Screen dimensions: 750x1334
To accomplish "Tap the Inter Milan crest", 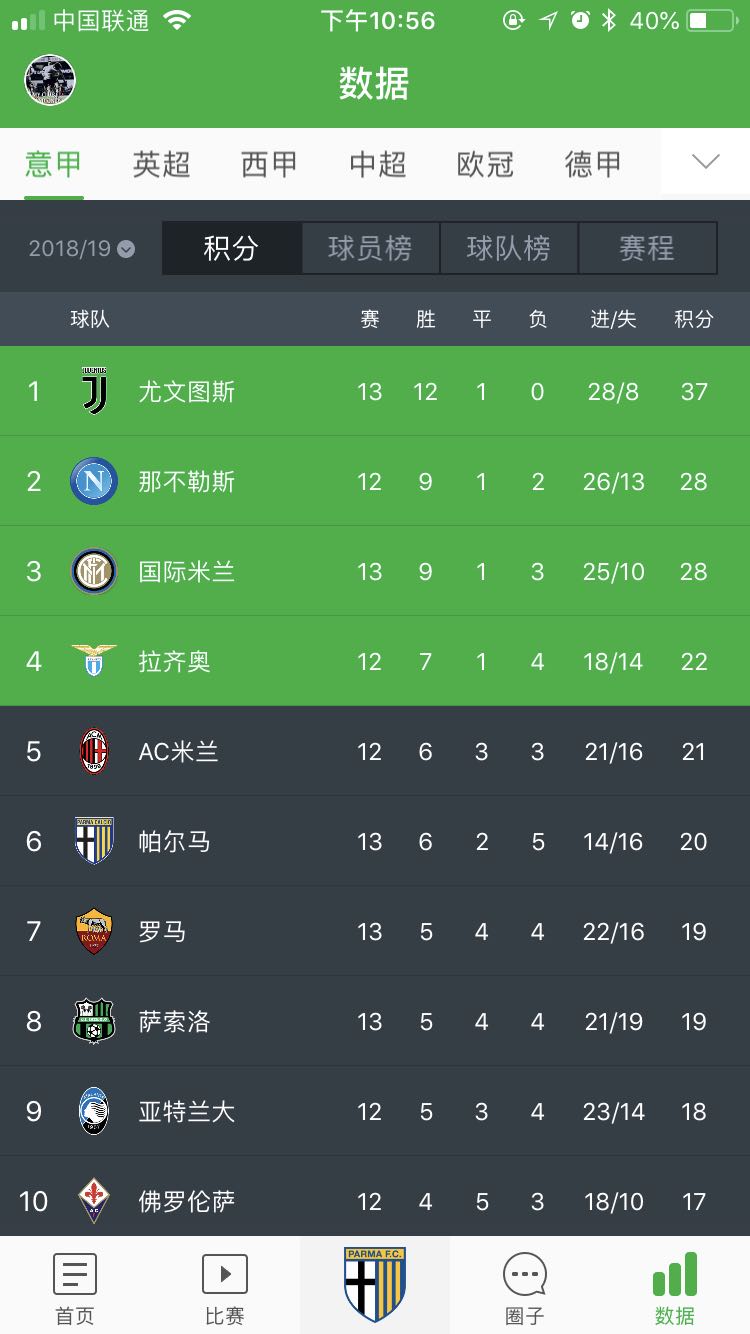I will pos(94,571).
